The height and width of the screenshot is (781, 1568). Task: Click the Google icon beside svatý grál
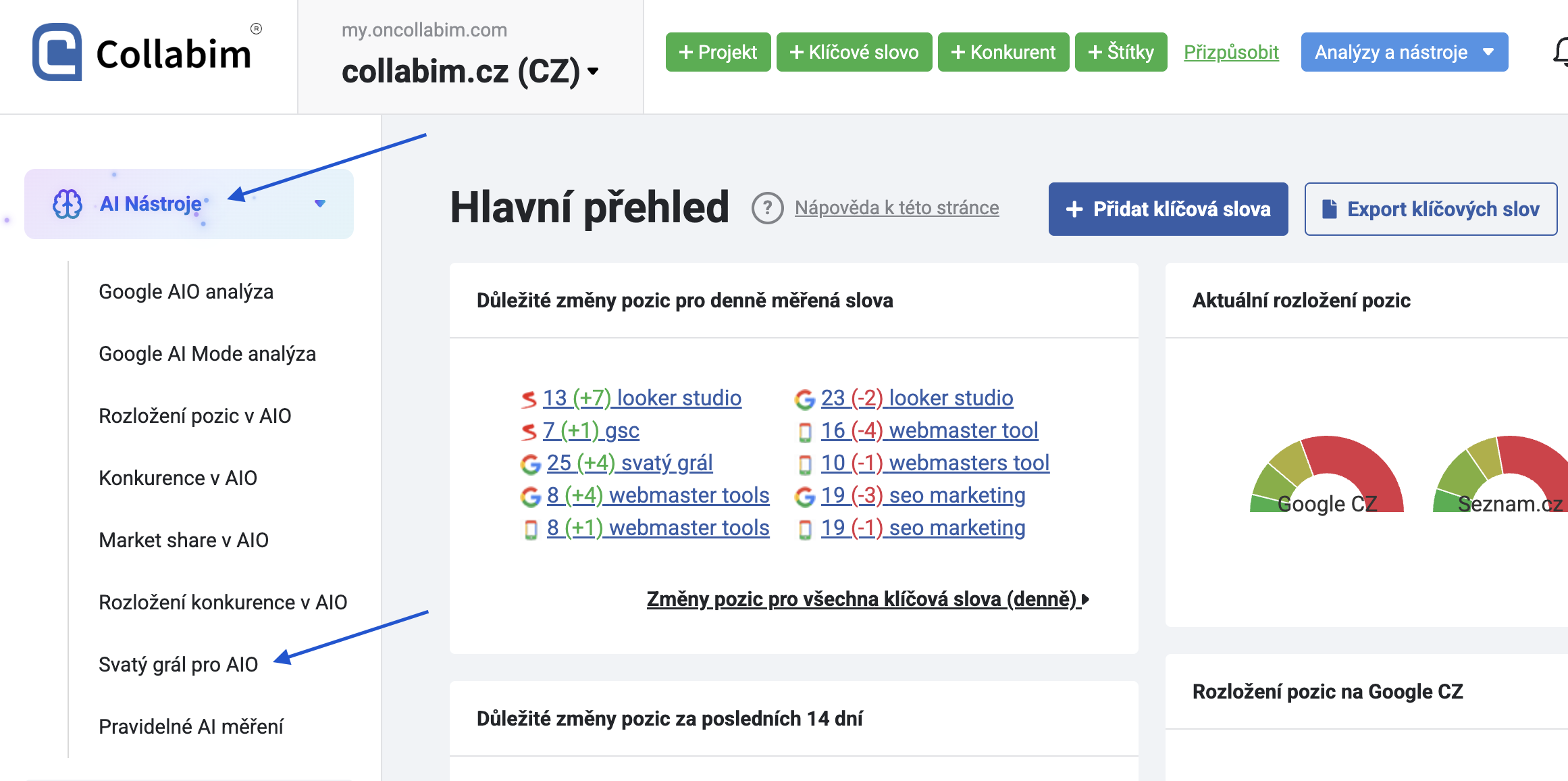pyautogui.click(x=531, y=464)
